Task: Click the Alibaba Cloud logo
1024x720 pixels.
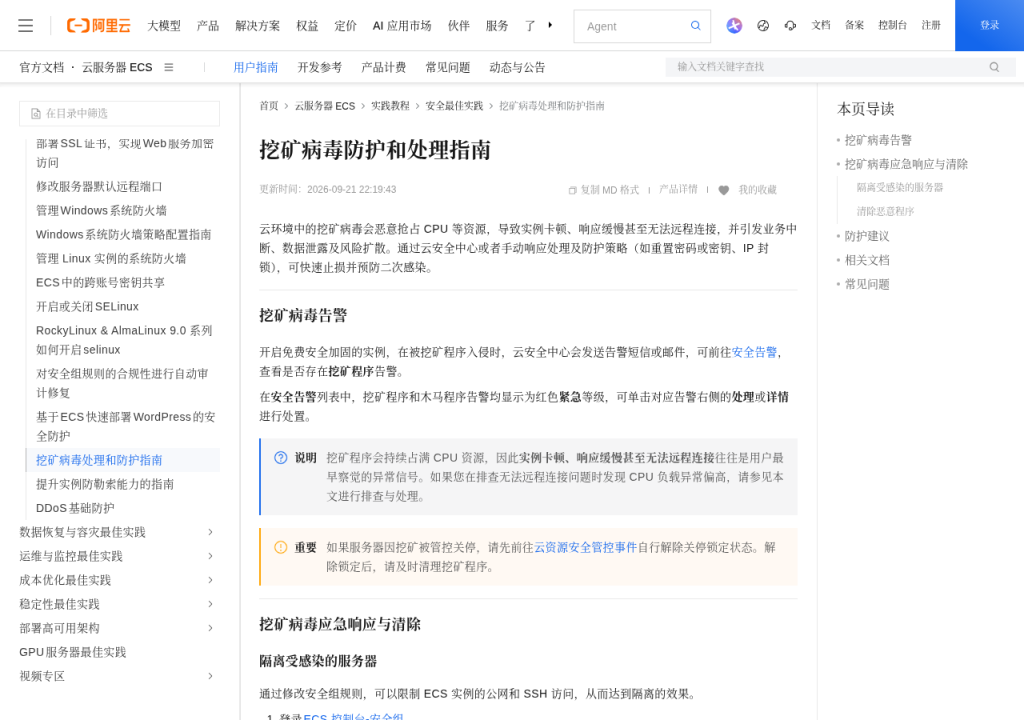Action: pos(99,25)
